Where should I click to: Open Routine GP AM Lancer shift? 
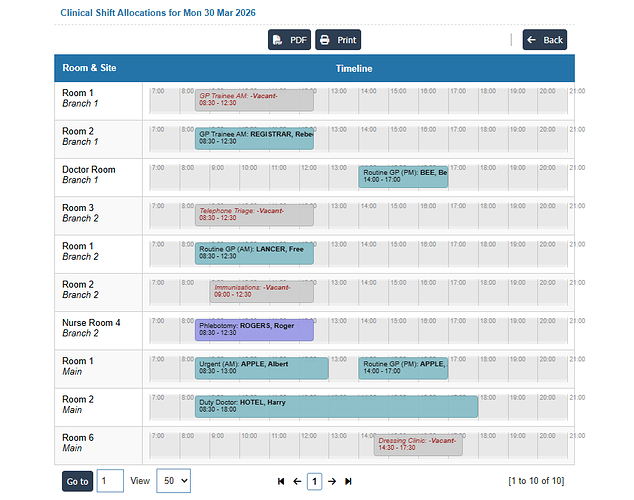[x=254, y=253]
